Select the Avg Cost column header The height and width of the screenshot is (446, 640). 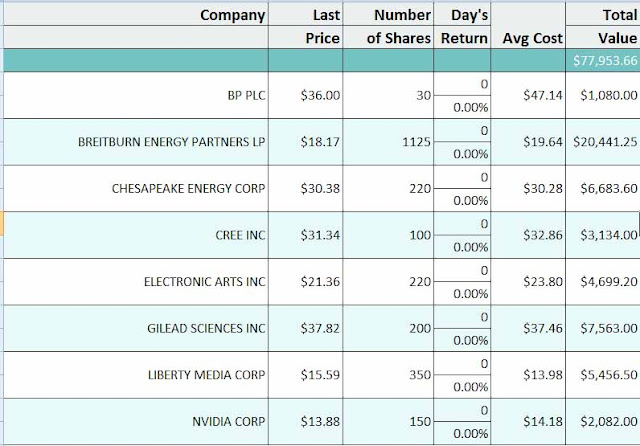(529, 38)
